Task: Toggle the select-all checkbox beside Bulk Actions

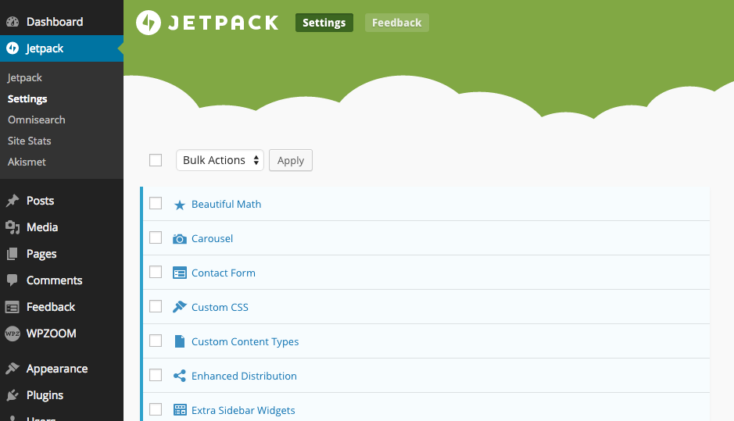Action: point(155,160)
